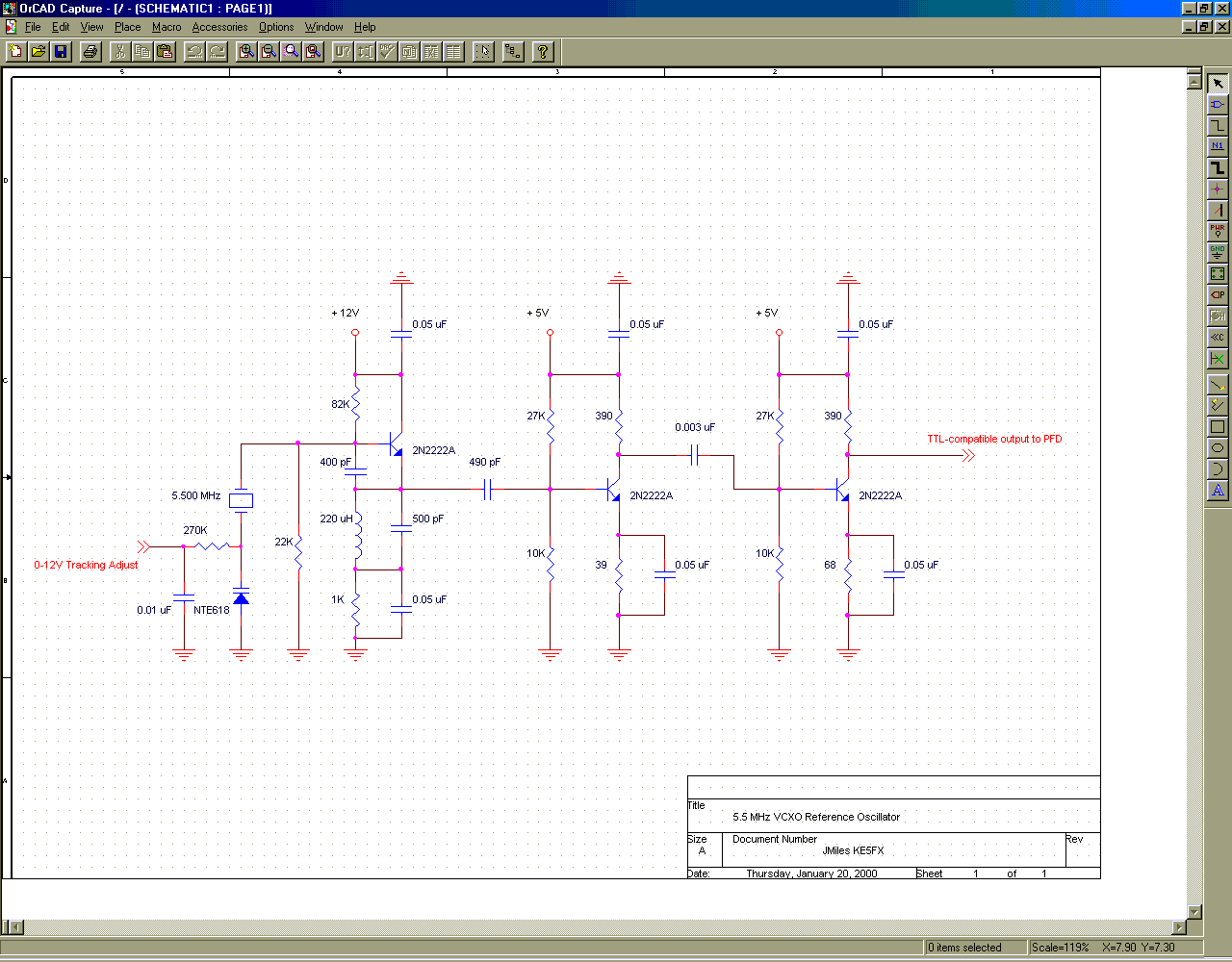Open help with question mark icon
1232x962 pixels.
543,51
